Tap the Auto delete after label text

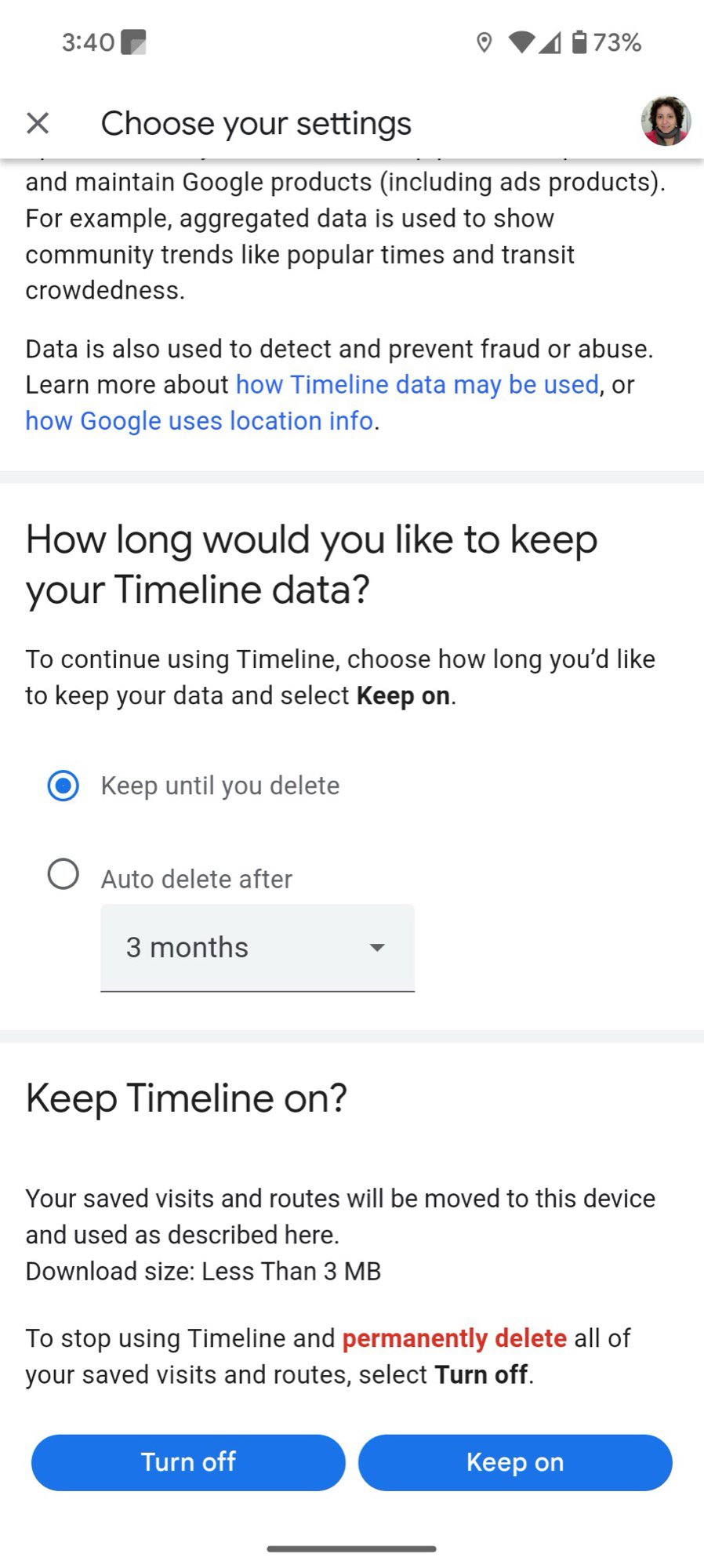(197, 879)
